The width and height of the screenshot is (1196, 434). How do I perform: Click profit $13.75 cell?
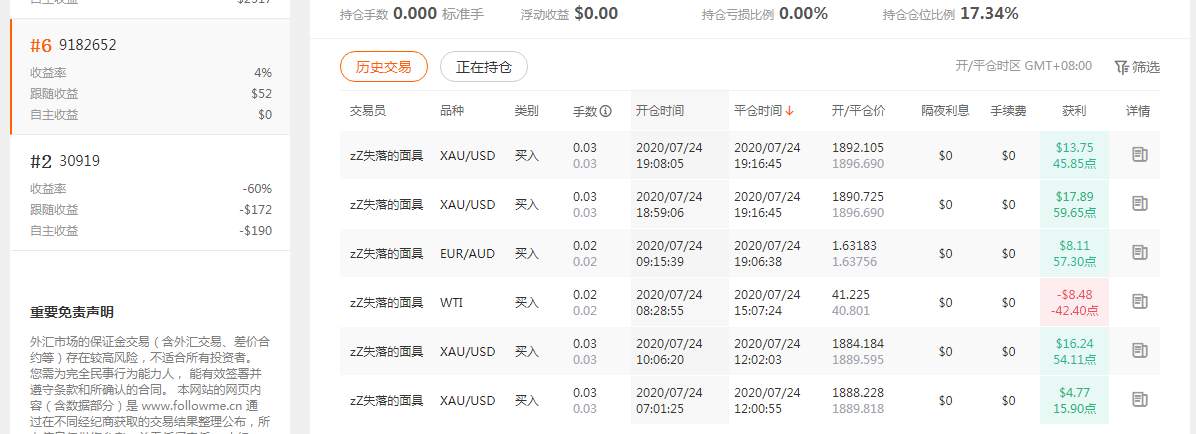point(1074,156)
